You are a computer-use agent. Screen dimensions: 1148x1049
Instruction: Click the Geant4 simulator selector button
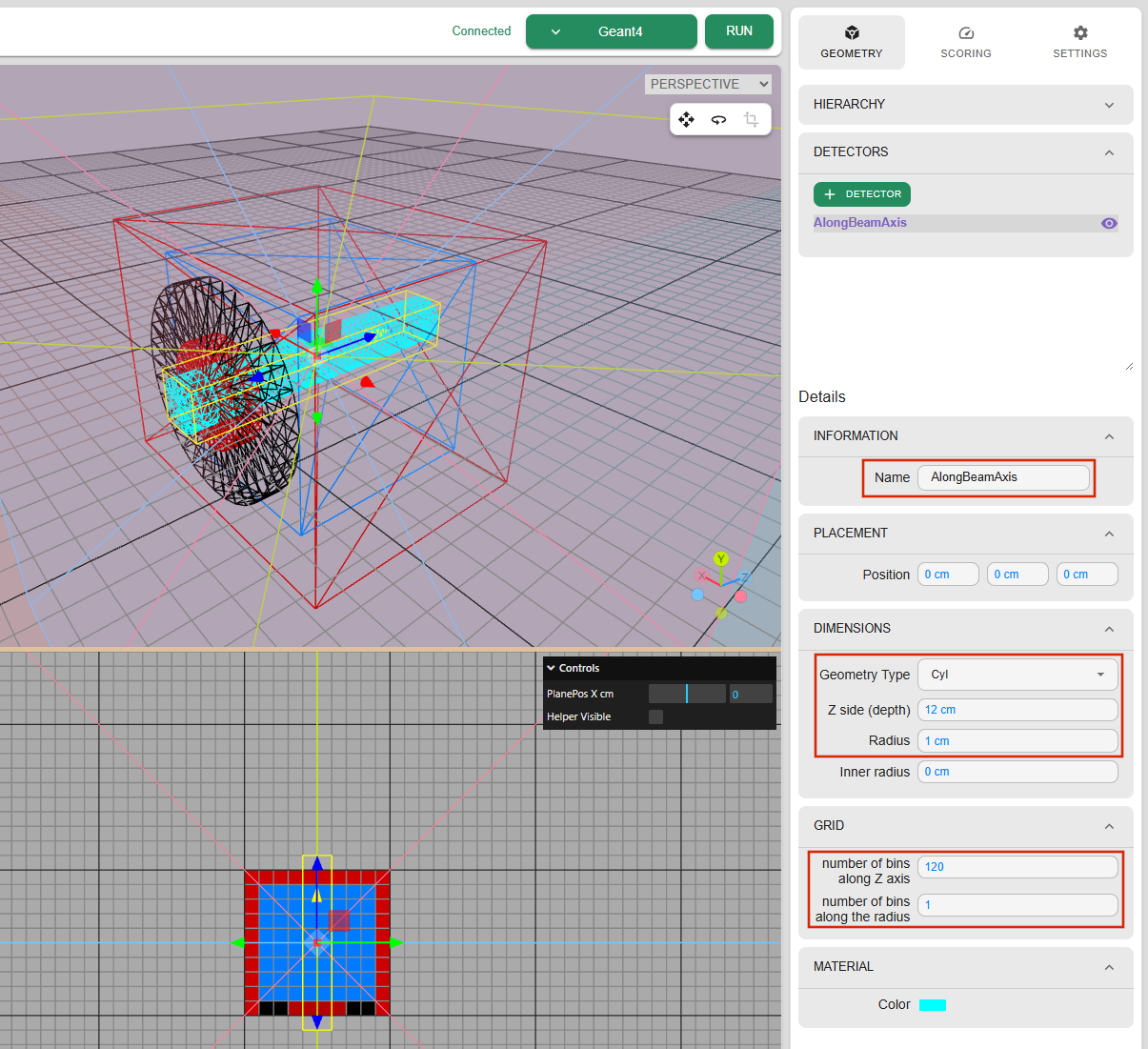[612, 31]
